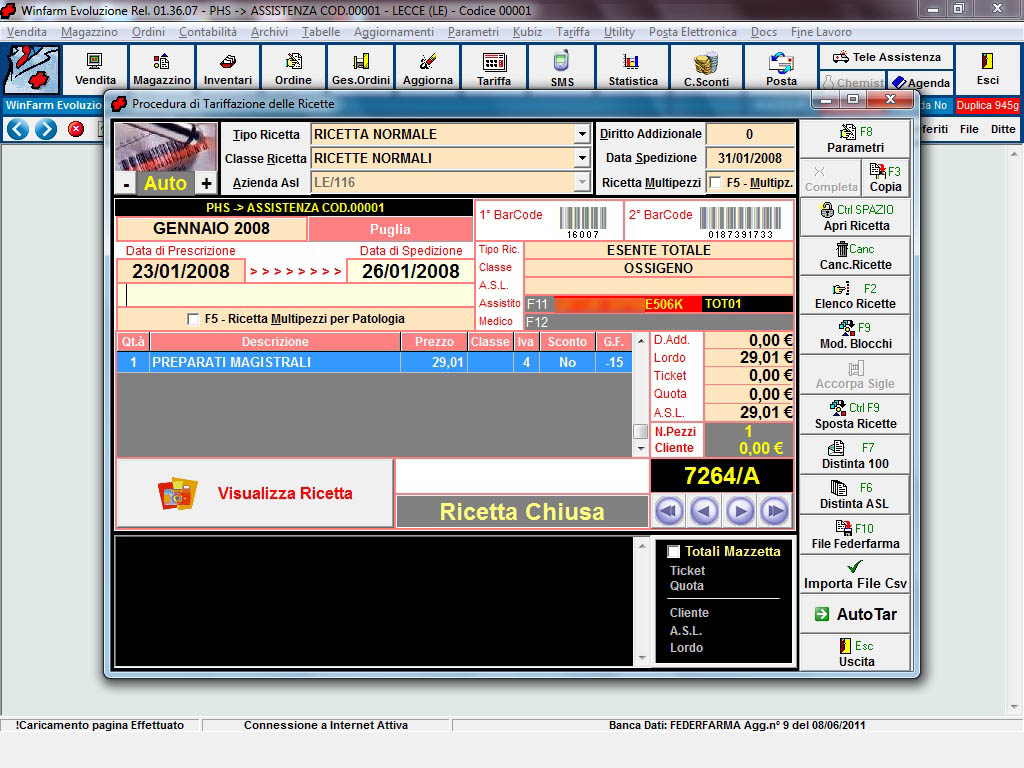The image size is (1024, 768).
Task: Click the Data Spedizione field 31/01/2008
Action: point(750,158)
